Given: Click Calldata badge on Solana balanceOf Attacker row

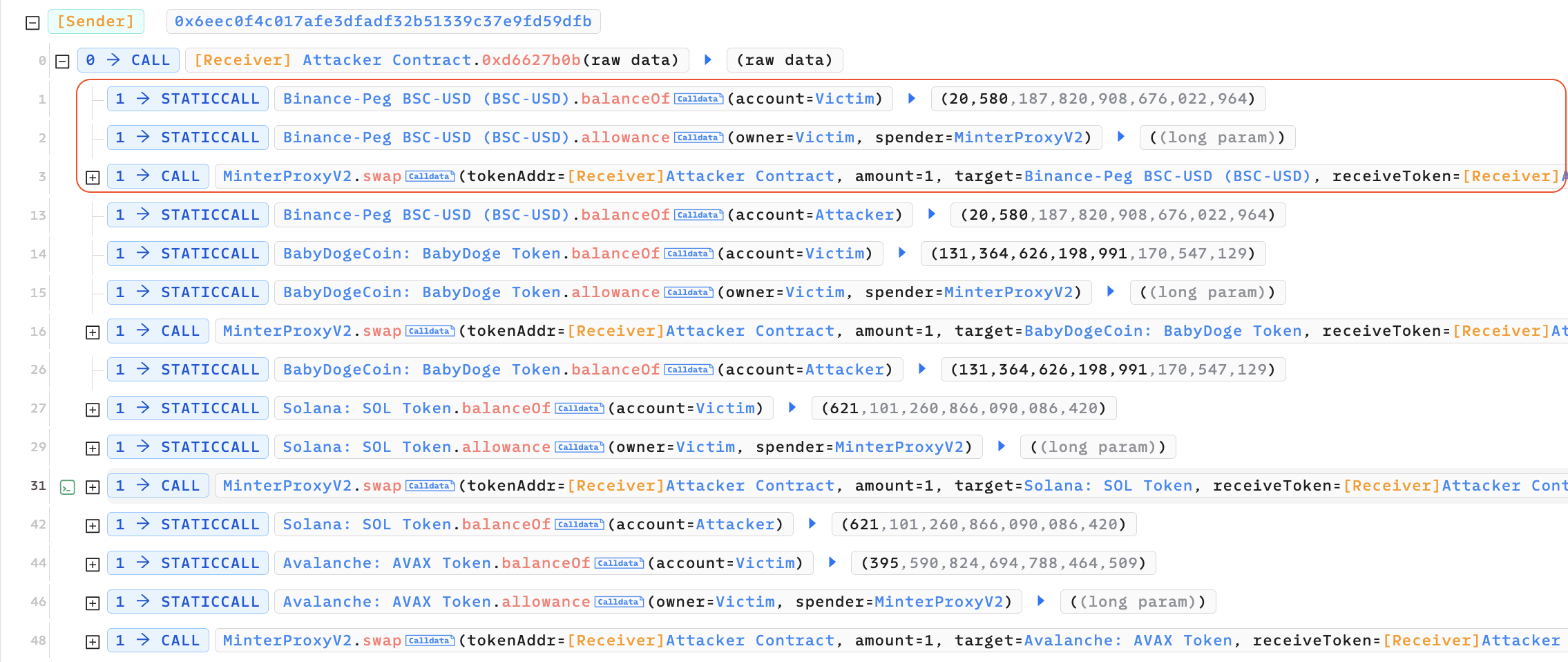Looking at the screenshot, I should coord(579,524).
